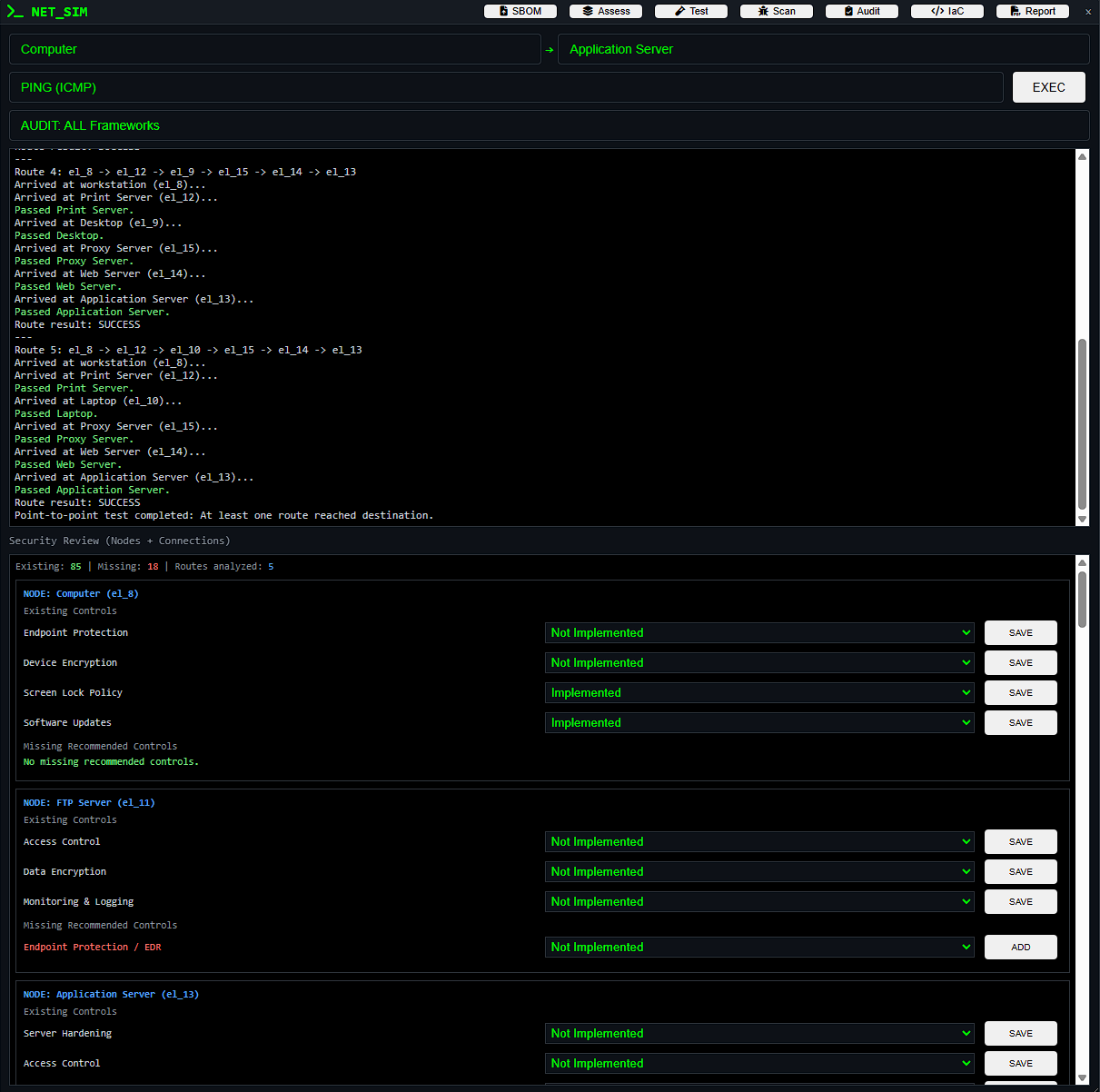Expand the PING (ICMP) protocol selector
The height and width of the screenshot is (1092, 1100).
(506, 87)
